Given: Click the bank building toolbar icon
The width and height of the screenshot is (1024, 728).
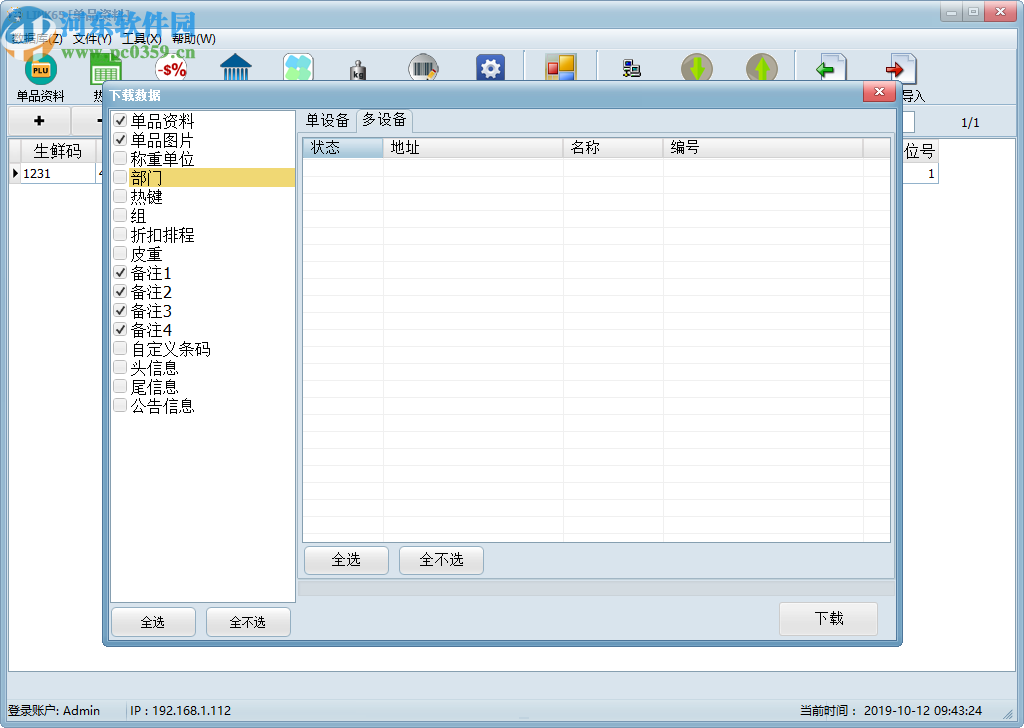Looking at the screenshot, I should click(235, 70).
